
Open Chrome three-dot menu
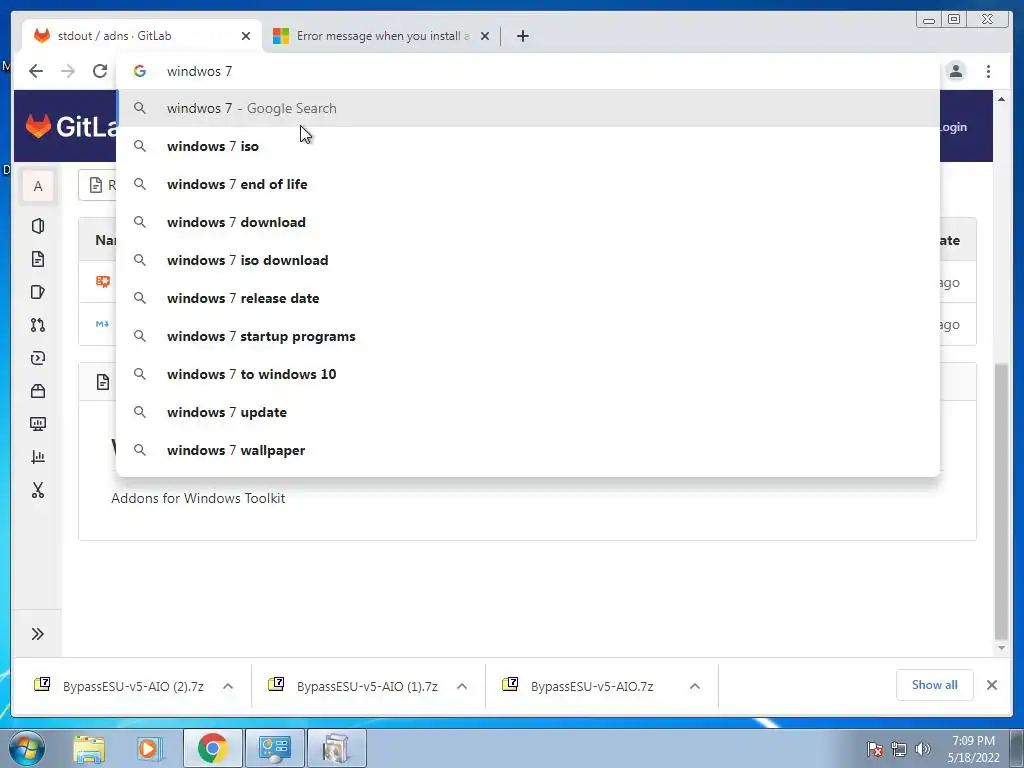(988, 71)
